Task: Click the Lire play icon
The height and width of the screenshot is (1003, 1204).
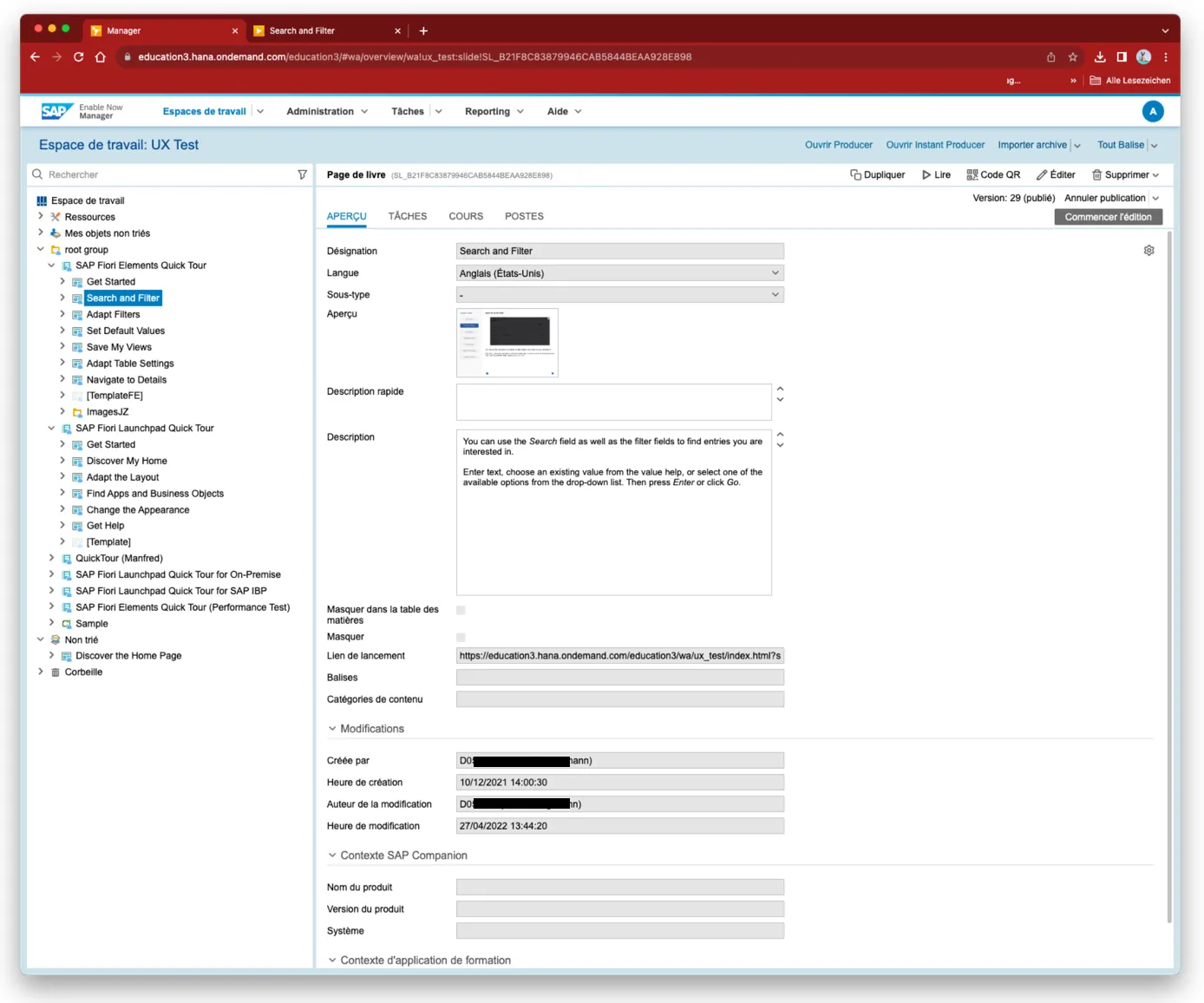Action: click(926, 174)
